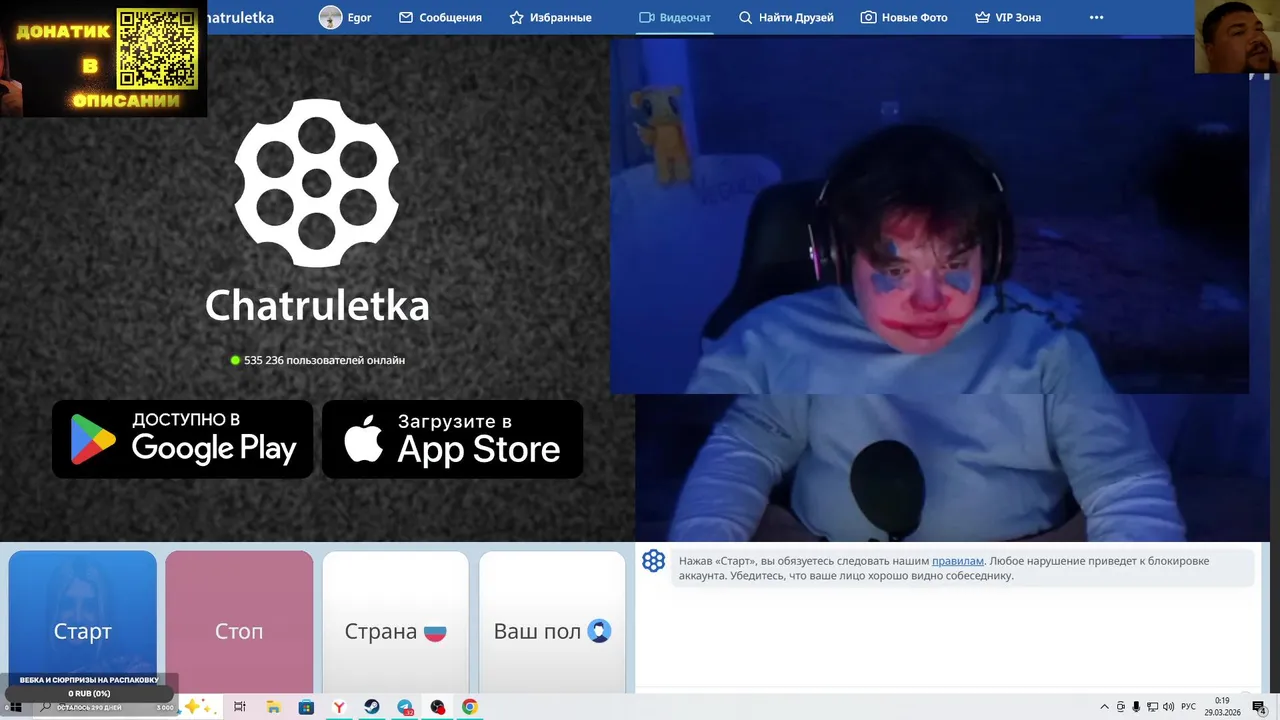1280x720 pixels.
Task: Open Yandex Browser from the taskbar
Action: tap(339, 707)
